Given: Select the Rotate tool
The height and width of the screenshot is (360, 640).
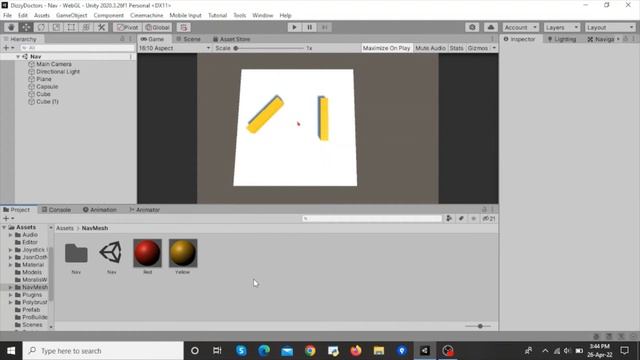Looking at the screenshot, I should (x=41, y=27).
